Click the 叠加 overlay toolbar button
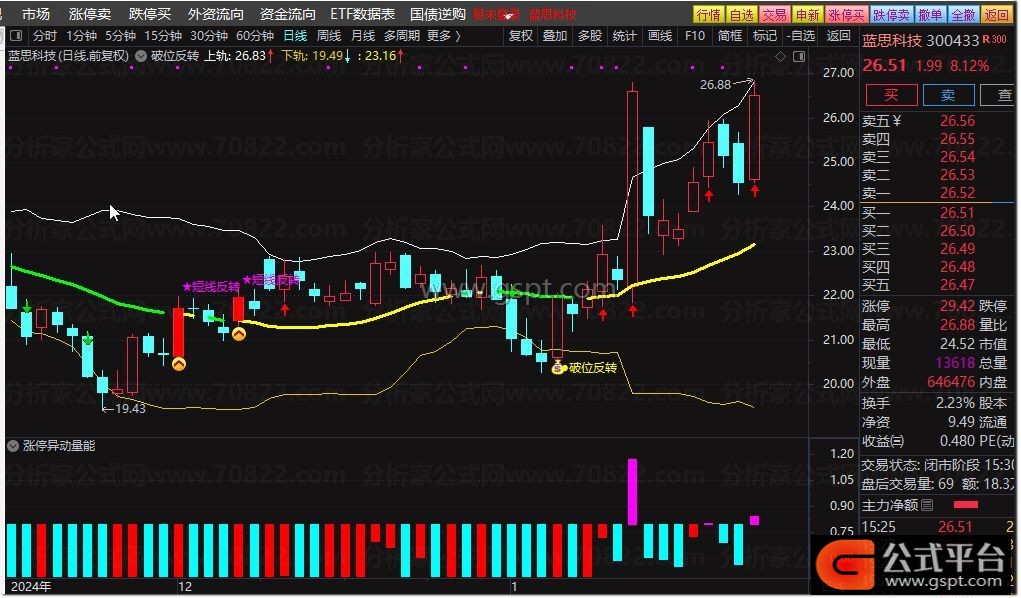Image resolution: width=1021 pixels, height=598 pixels. [555, 36]
